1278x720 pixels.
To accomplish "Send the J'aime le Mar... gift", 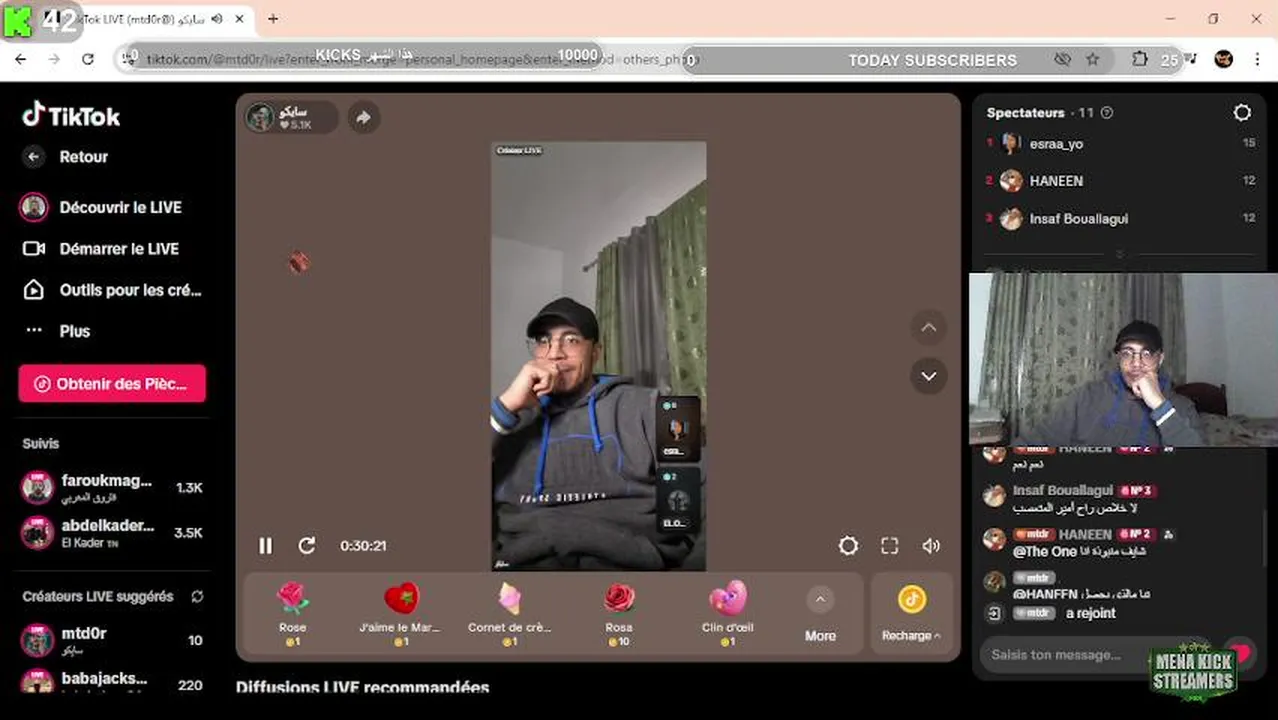I will [400, 614].
